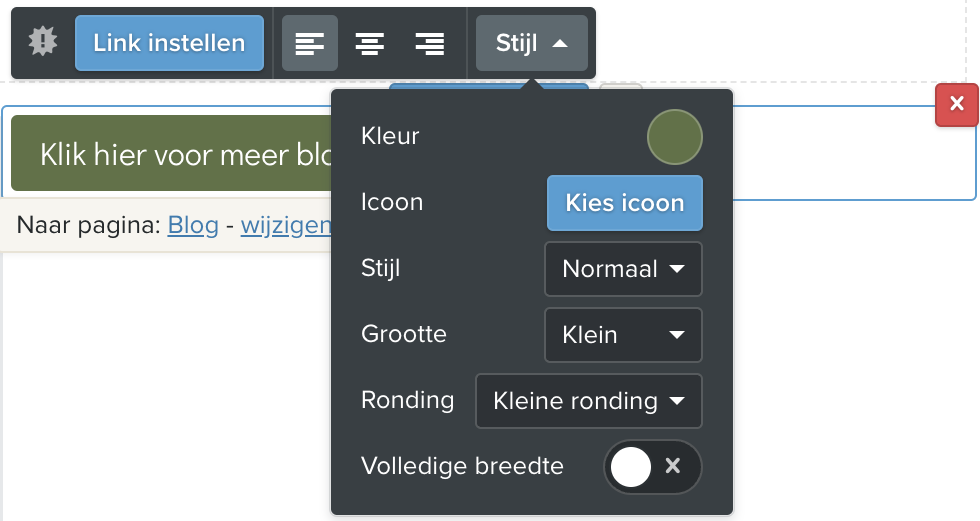Follow the Blog page link
The image size is (980, 521).
[193, 225]
